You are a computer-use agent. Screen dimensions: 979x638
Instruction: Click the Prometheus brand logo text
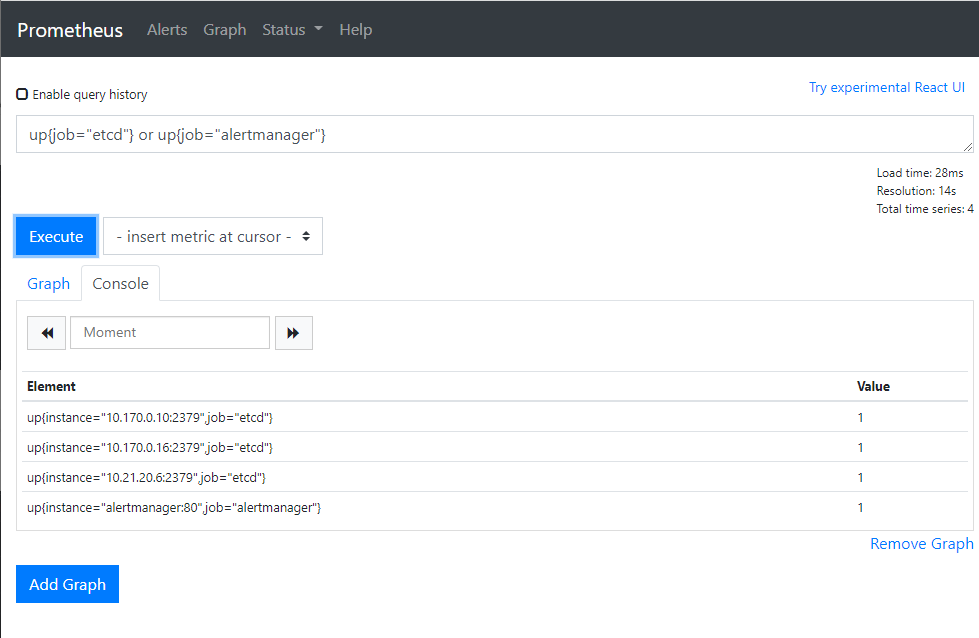[70, 30]
